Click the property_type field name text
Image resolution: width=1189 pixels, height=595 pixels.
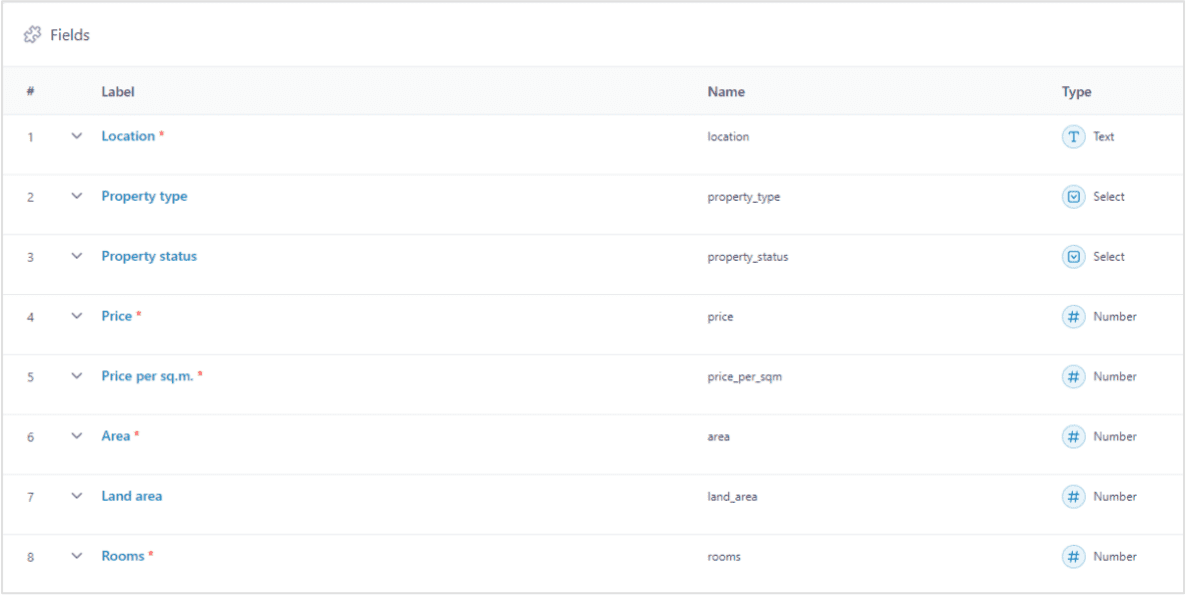point(743,197)
